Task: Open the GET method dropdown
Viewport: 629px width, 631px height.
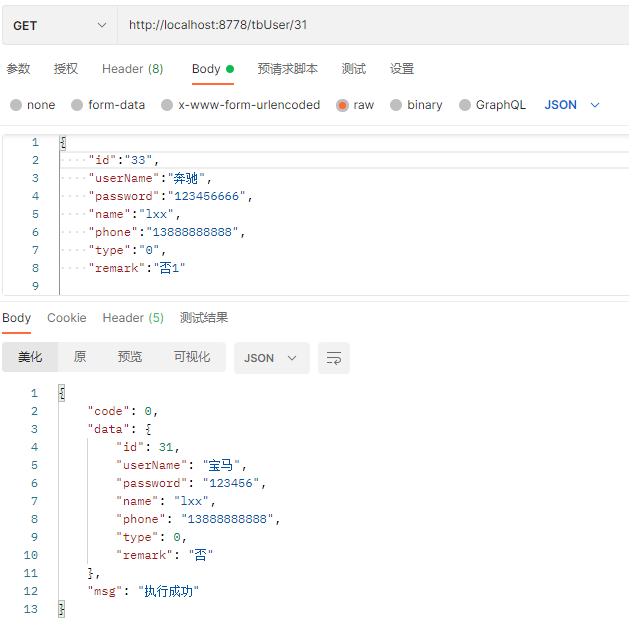Action: tap(60, 25)
